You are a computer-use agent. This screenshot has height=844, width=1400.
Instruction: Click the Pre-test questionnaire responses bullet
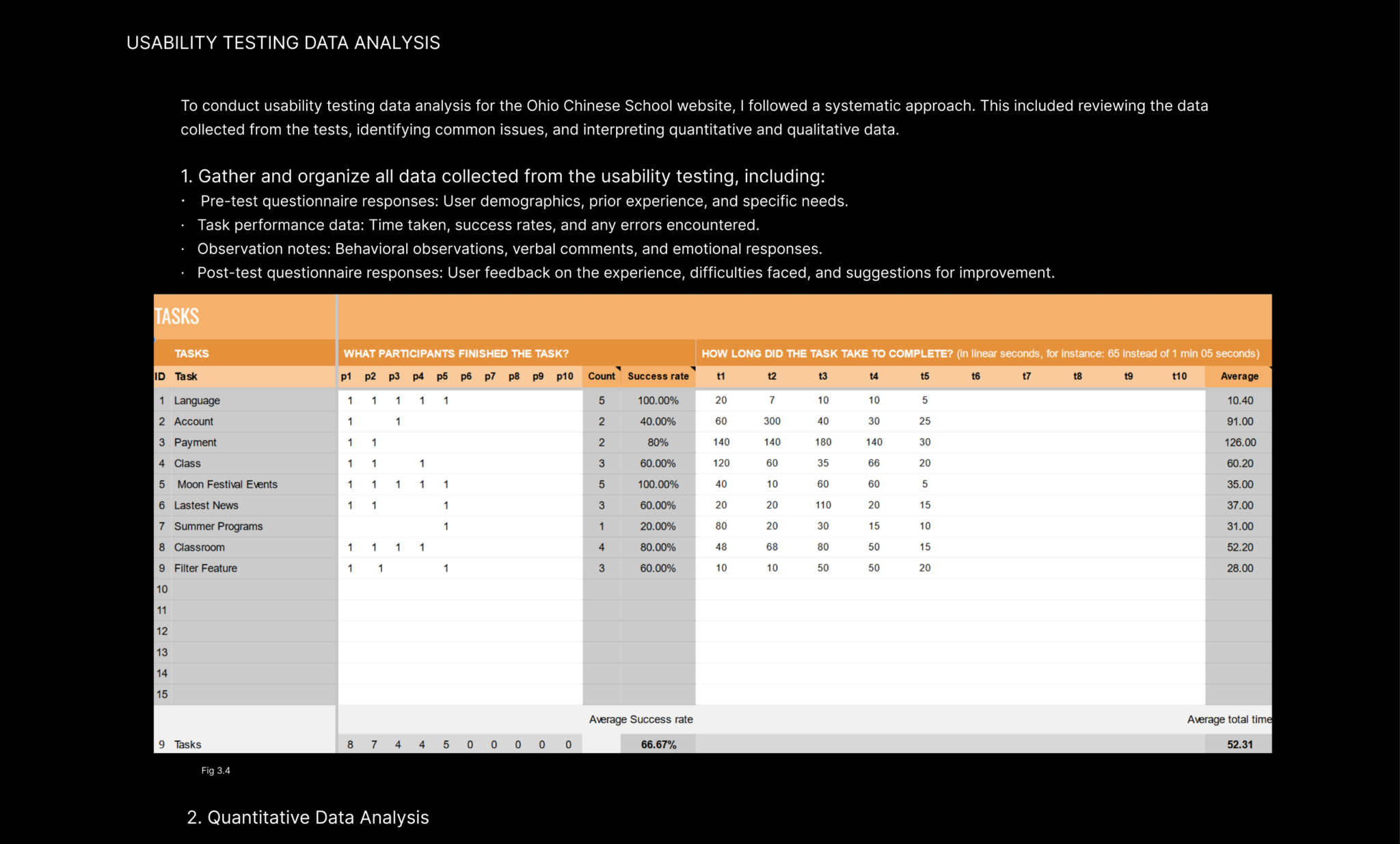(x=524, y=201)
